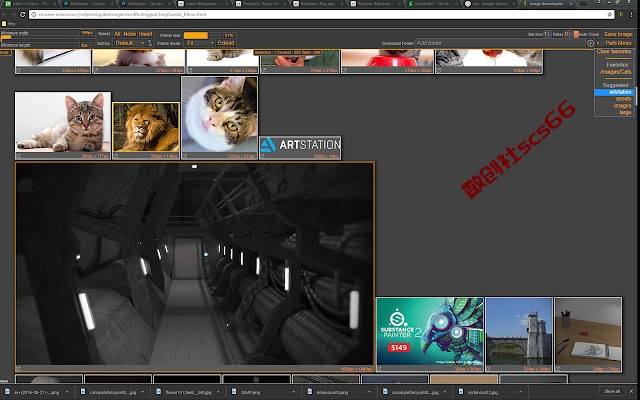Expand the folder history dropdown arrow

(x=598, y=43)
